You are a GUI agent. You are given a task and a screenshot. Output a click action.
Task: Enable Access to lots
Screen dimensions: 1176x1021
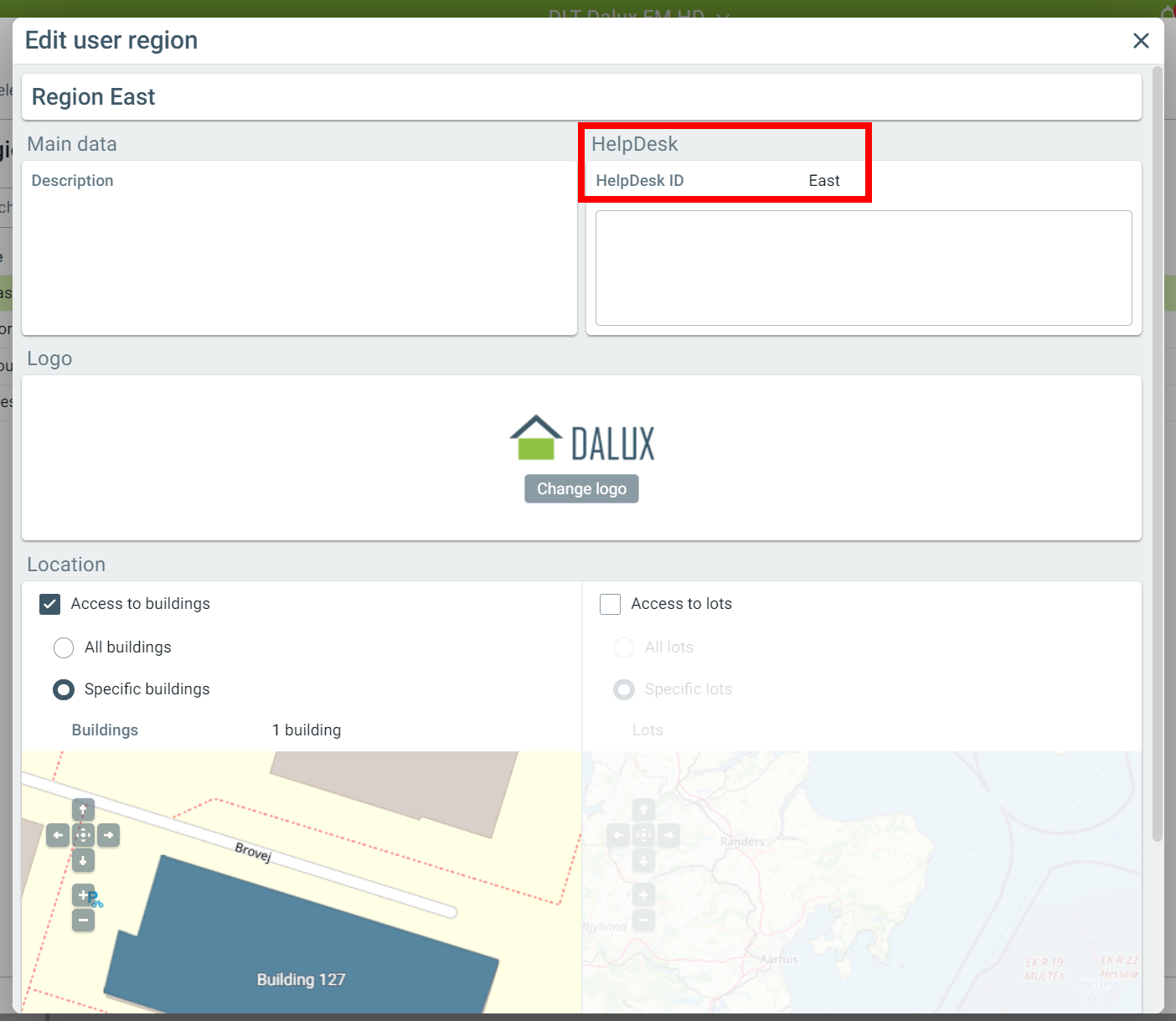(x=610, y=604)
